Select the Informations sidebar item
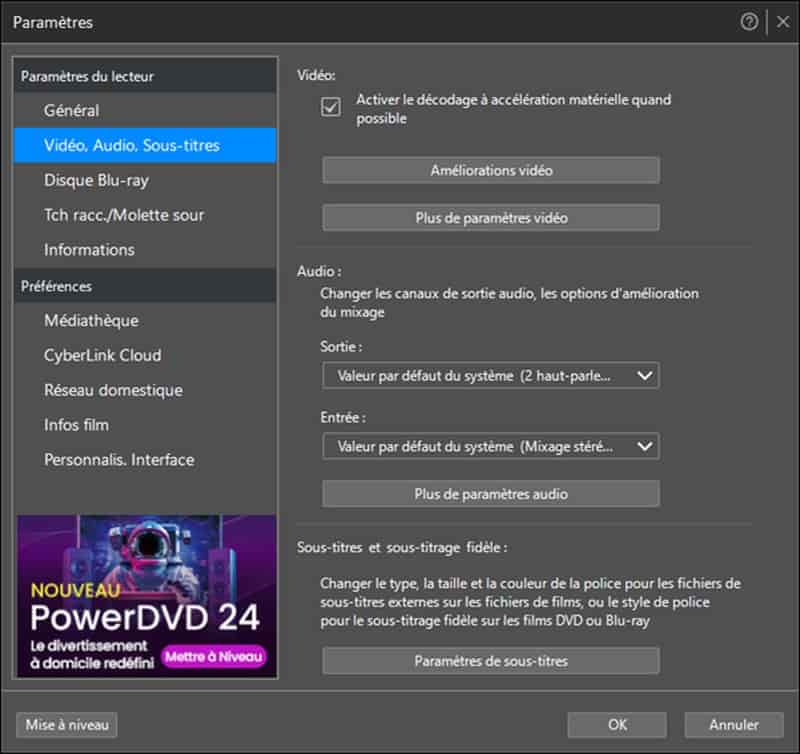Screen dimensions: 800x754 89,250
